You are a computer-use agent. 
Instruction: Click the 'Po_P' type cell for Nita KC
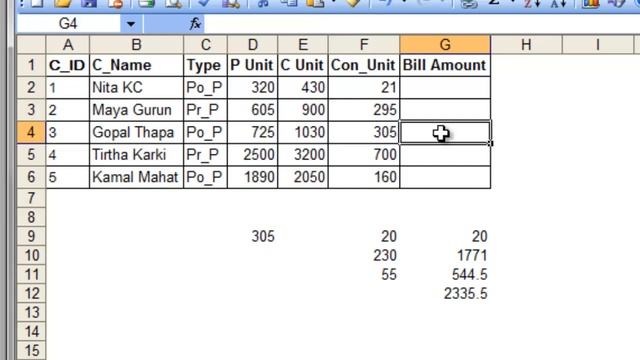(x=205, y=87)
